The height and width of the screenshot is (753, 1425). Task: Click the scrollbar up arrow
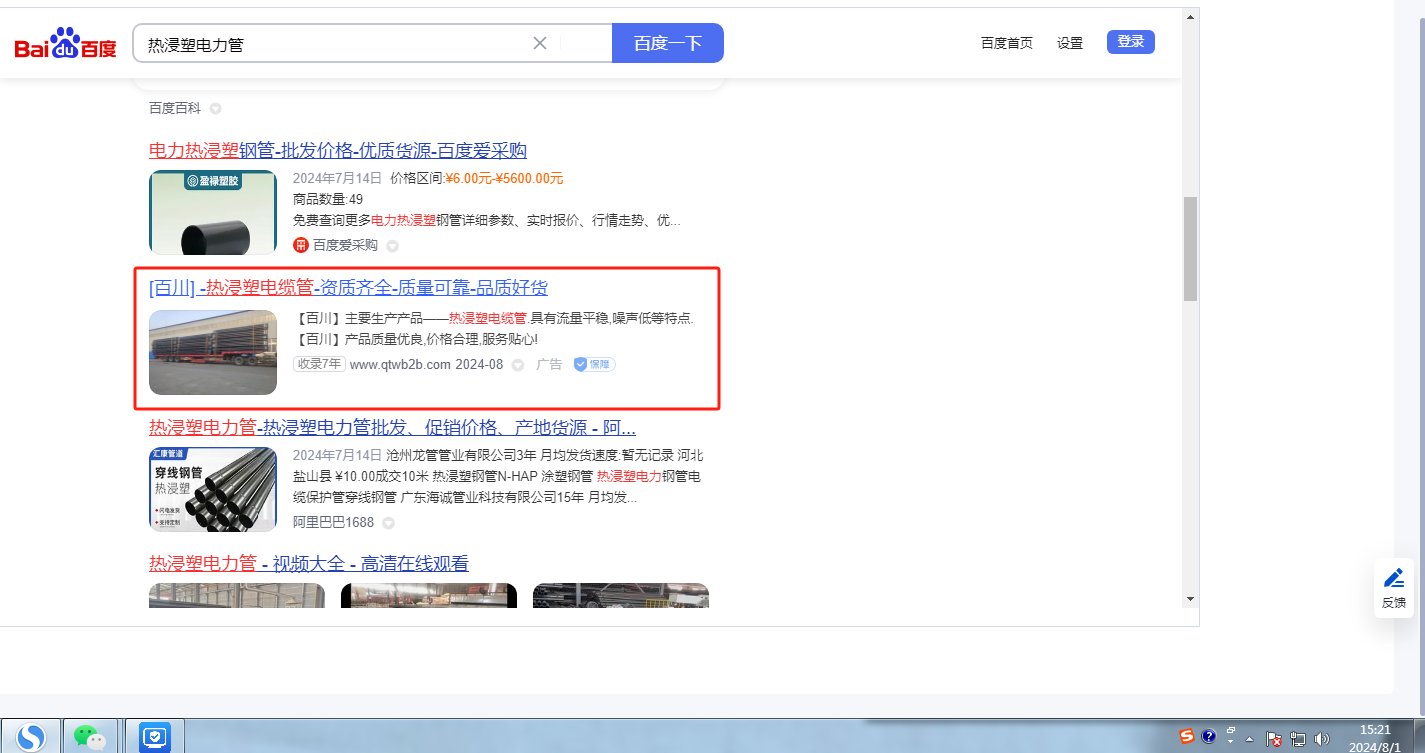1190,17
